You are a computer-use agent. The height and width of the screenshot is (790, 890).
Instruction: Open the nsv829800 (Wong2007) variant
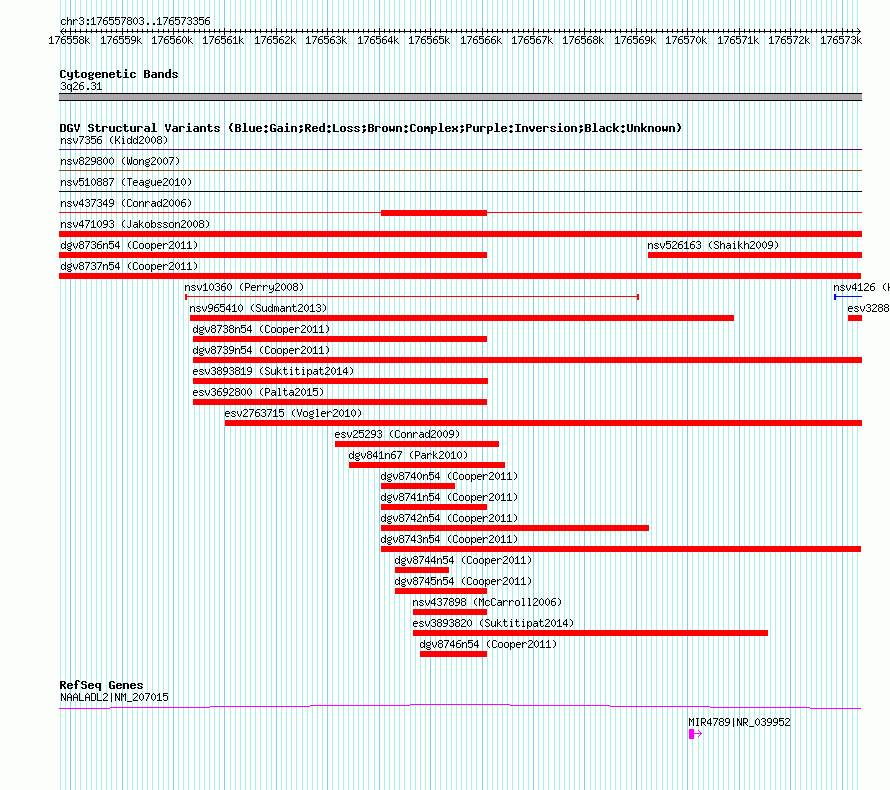click(x=120, y=161)
